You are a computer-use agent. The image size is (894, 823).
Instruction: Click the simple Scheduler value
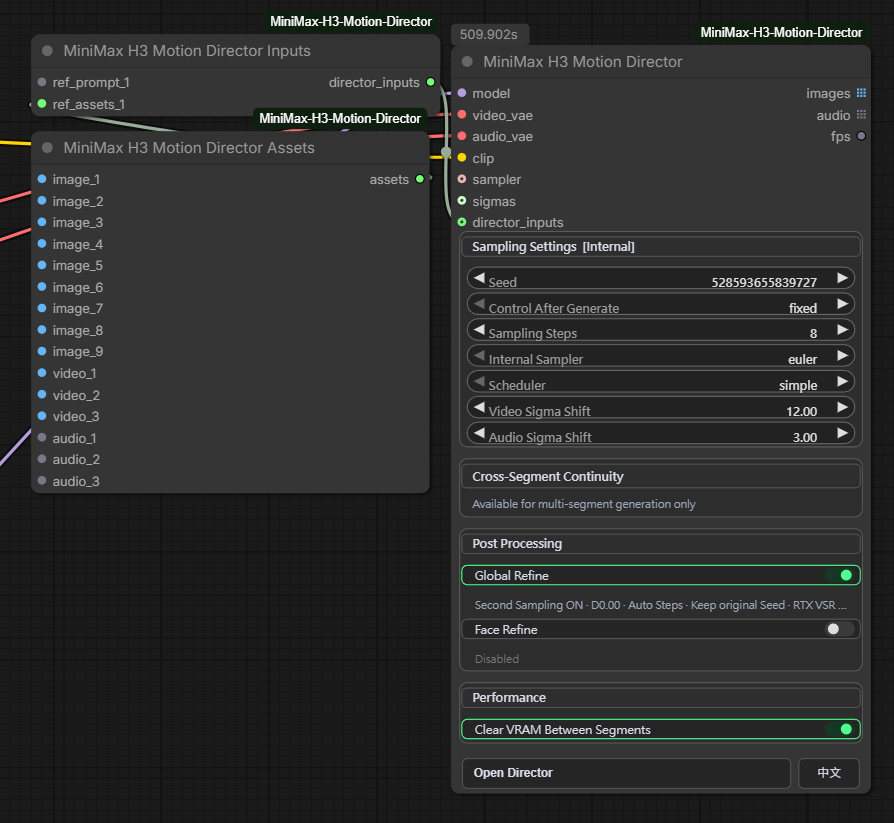(798, 386)
